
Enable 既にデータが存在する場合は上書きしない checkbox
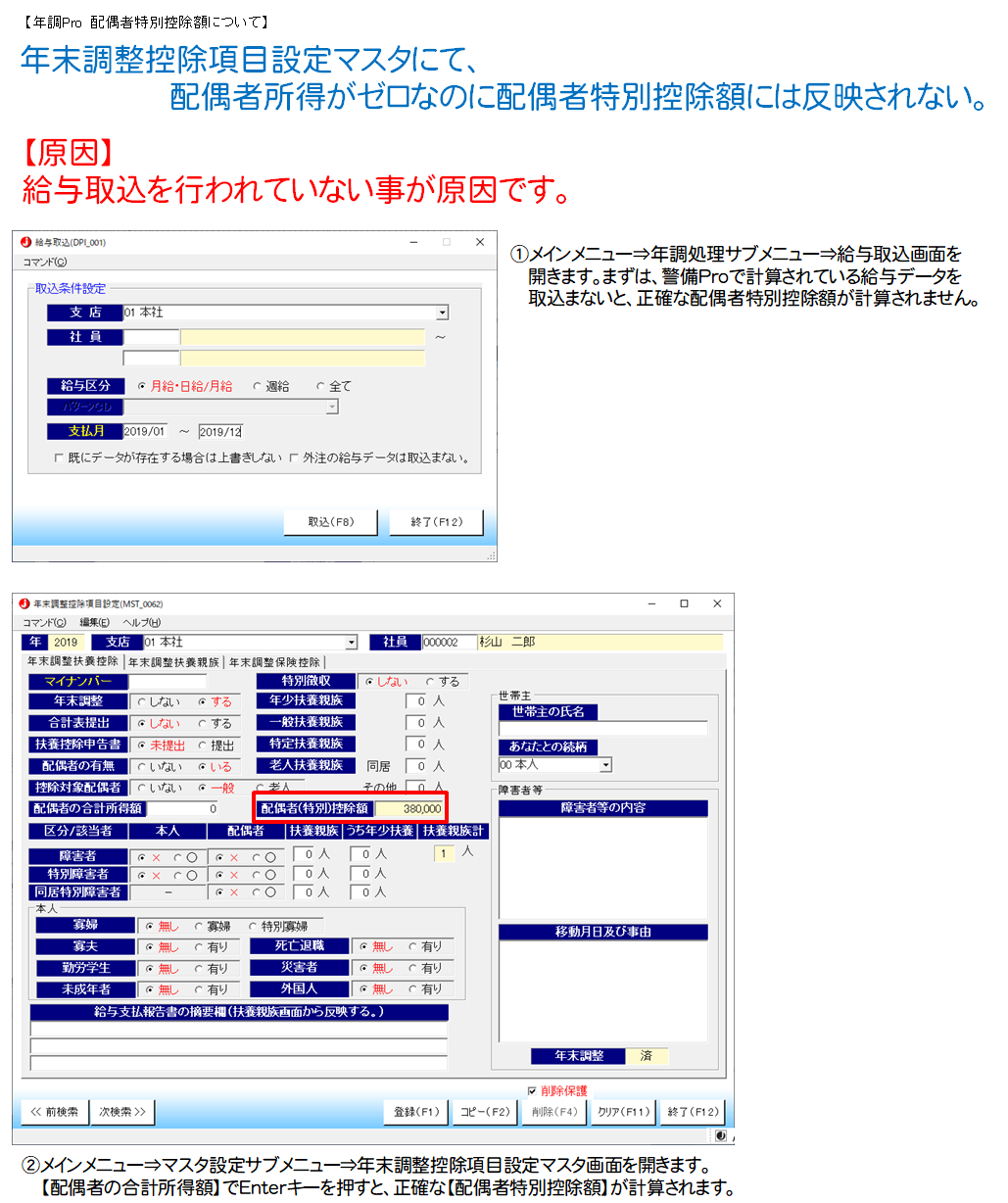(x=60, y=458)
